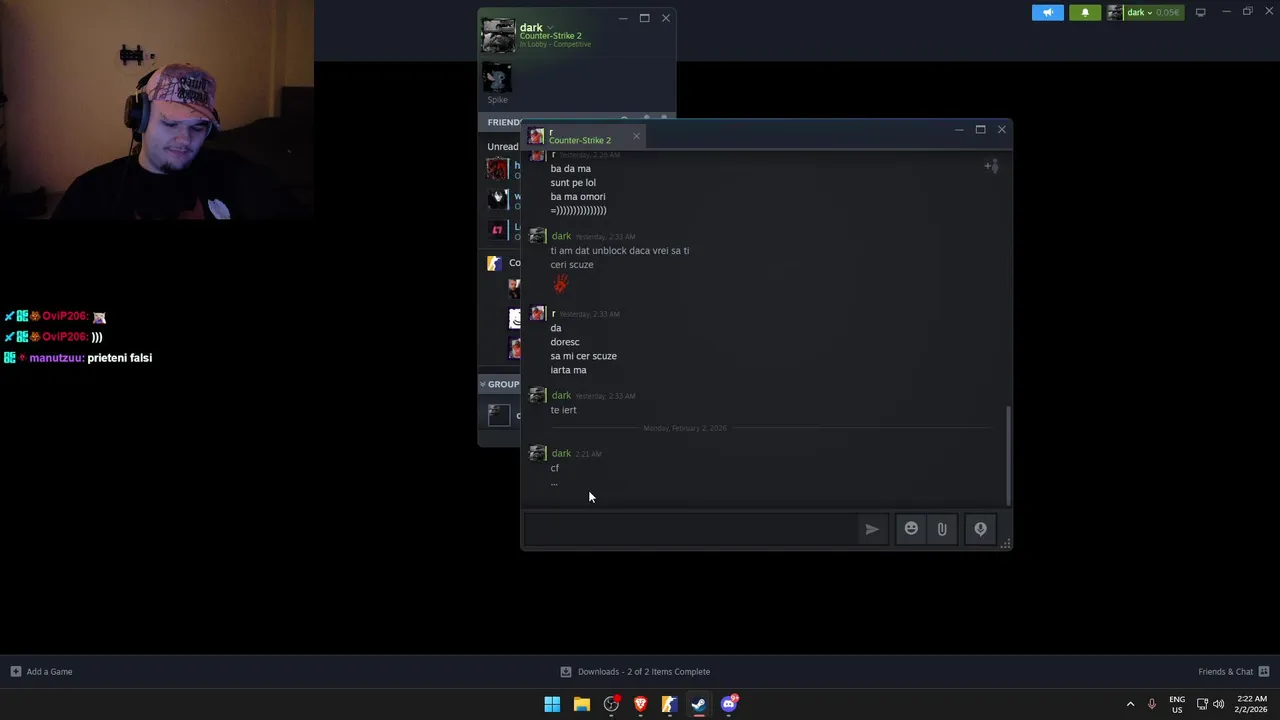Attach a file in chat
This screenshot has height=720, width=1280.
tap(942, 528)
